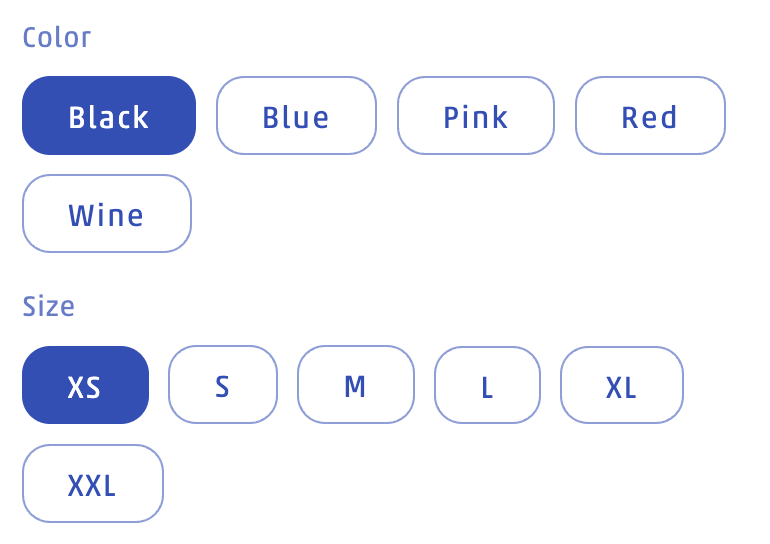The image size is (770, 544).
Task: Choose the Blue color chip
Action: tap(296, 116)
